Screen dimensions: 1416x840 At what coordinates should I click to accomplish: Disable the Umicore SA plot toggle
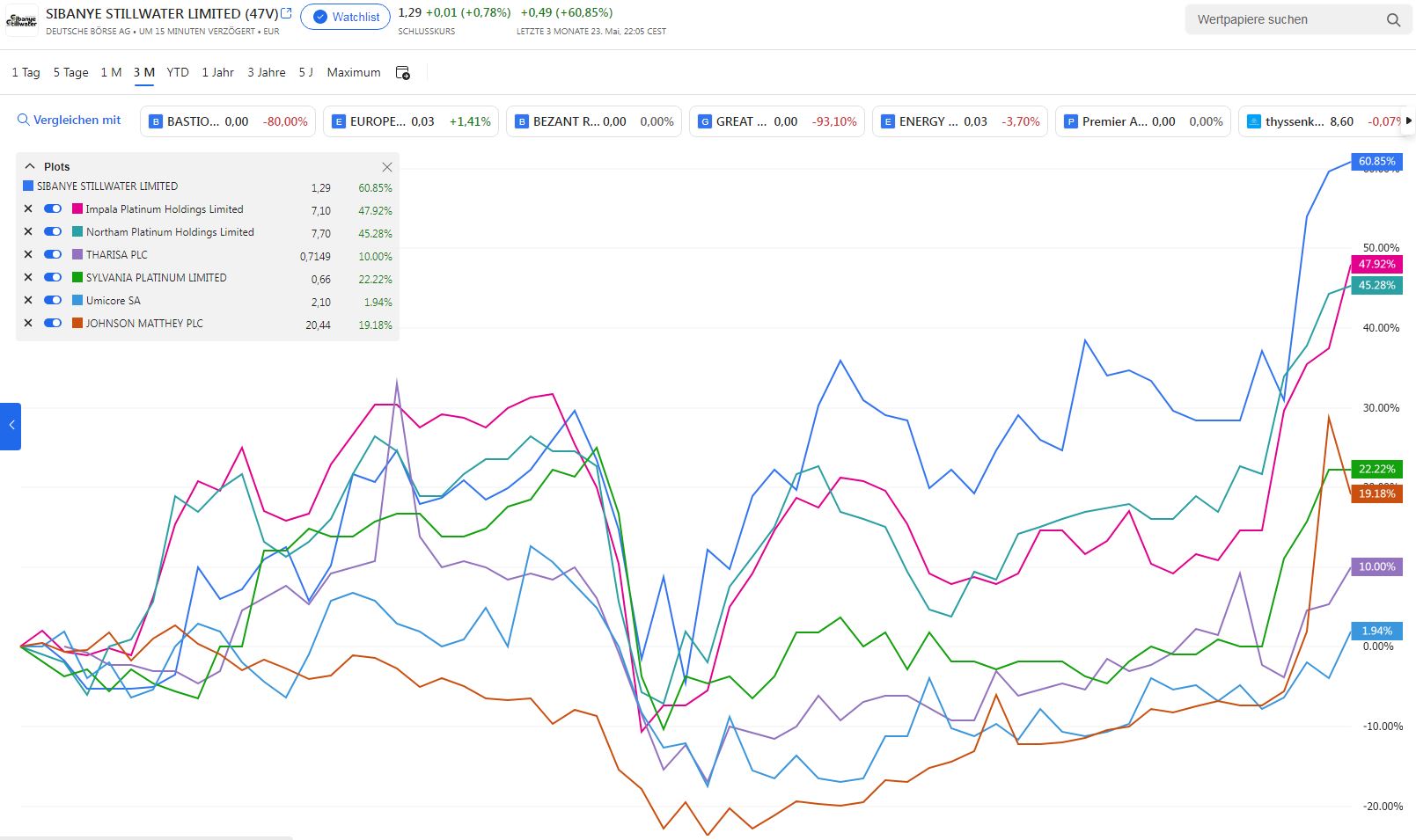click(53, 301)
